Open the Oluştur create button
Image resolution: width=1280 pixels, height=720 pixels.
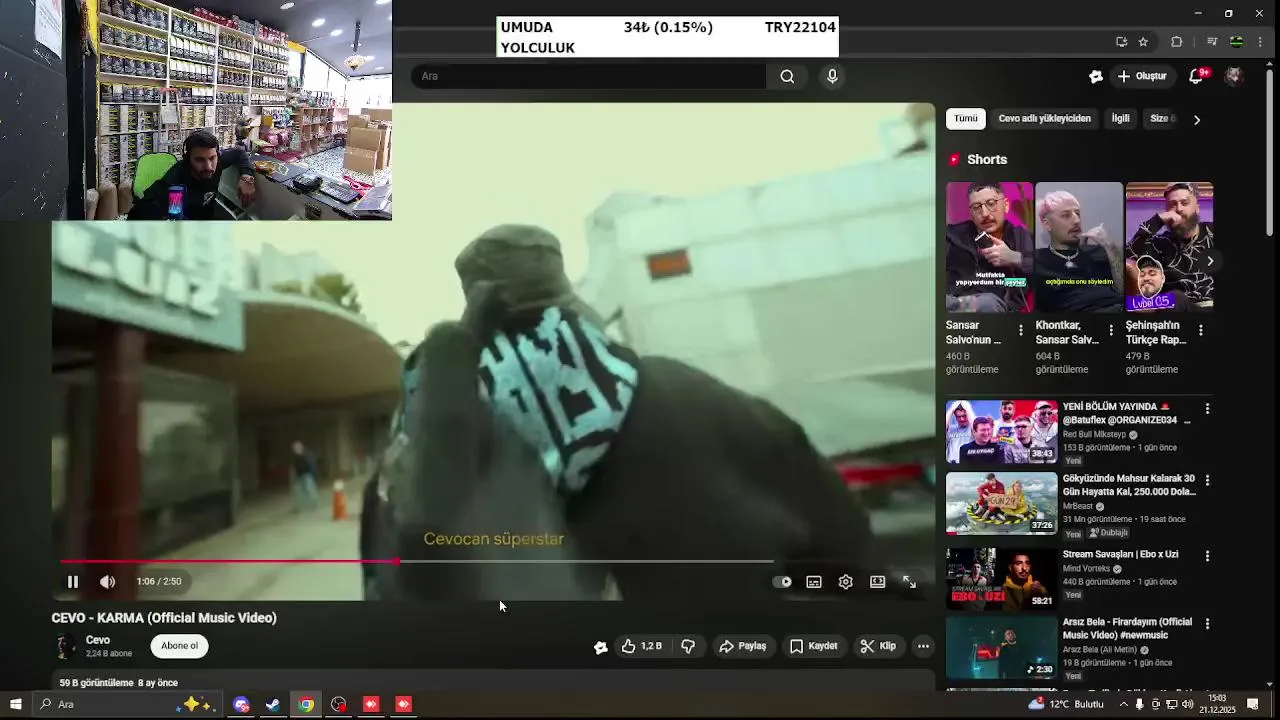click(1142, 76)
